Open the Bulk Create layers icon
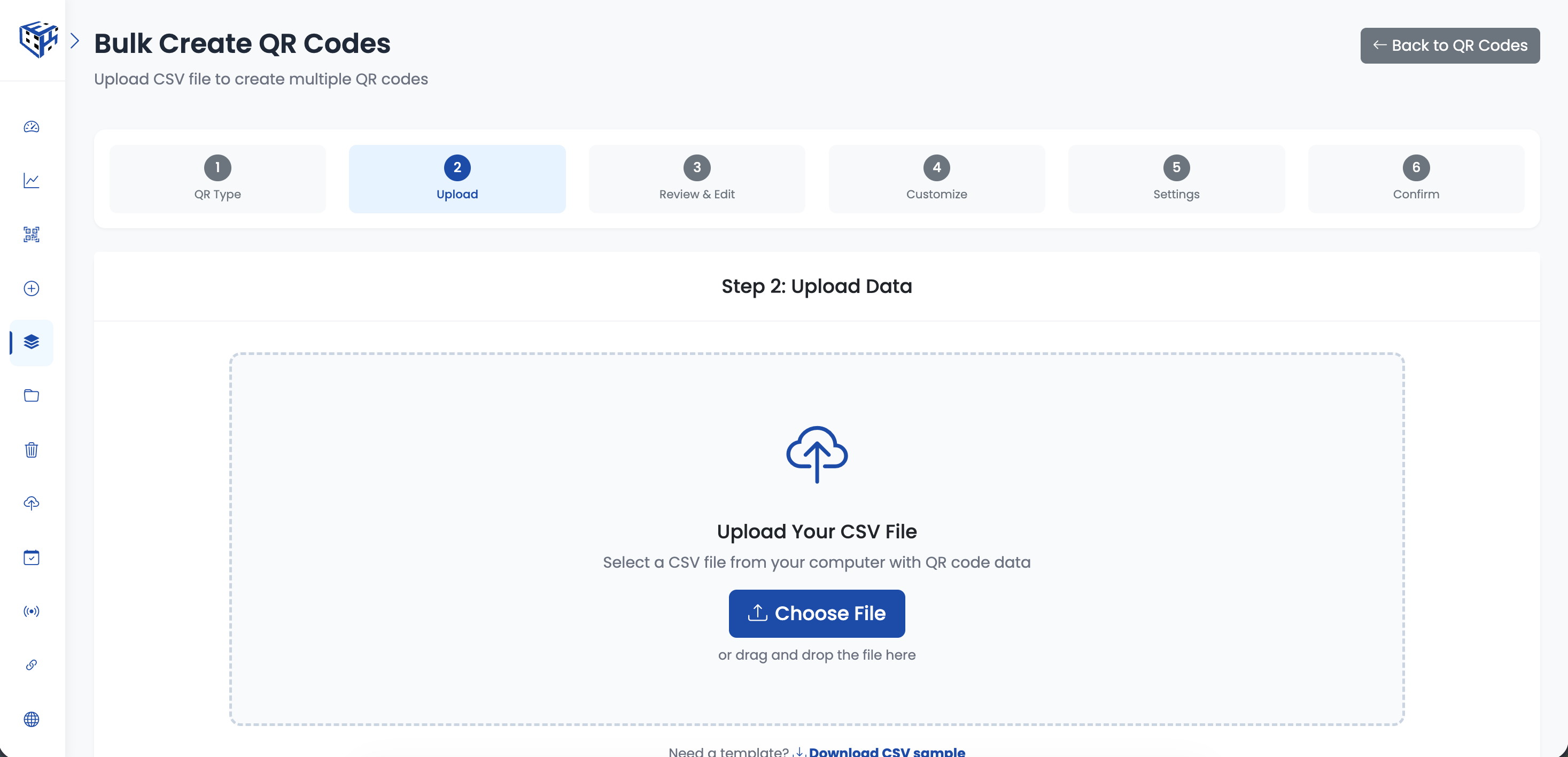The width and height of the screenshot is (1568, 757). point(31,343)
